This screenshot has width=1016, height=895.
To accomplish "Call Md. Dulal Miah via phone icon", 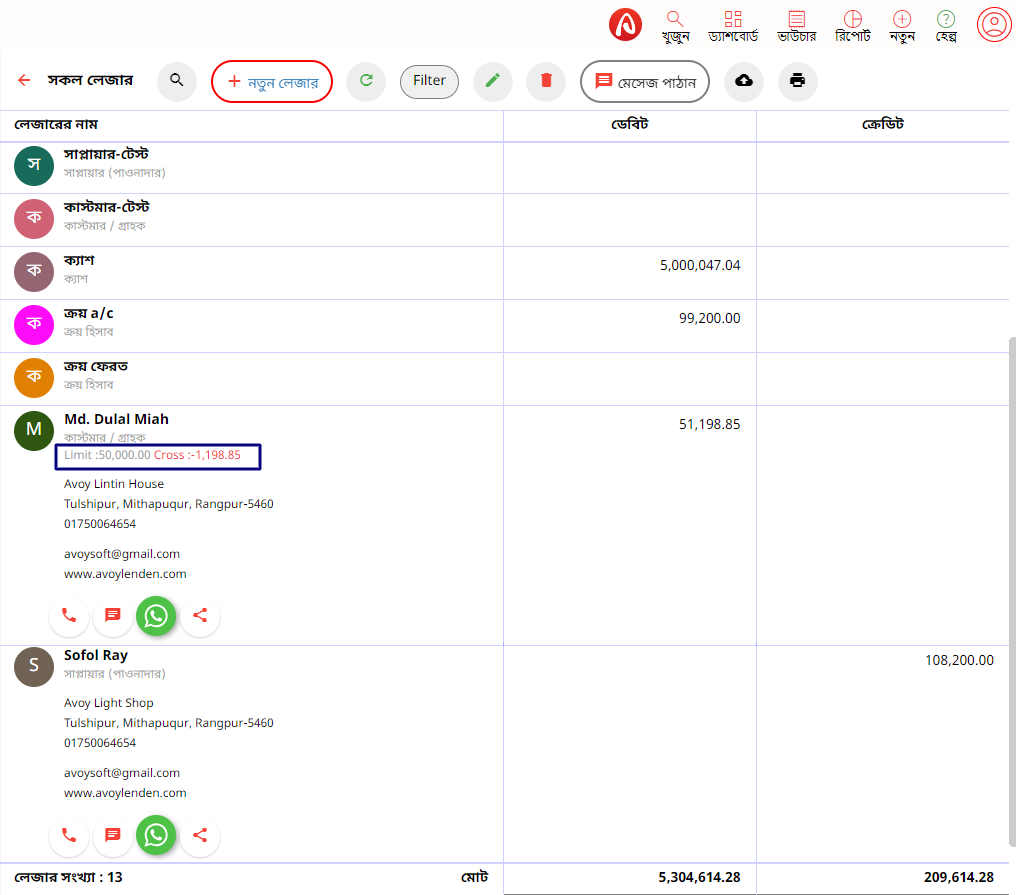I will (69, 616).
